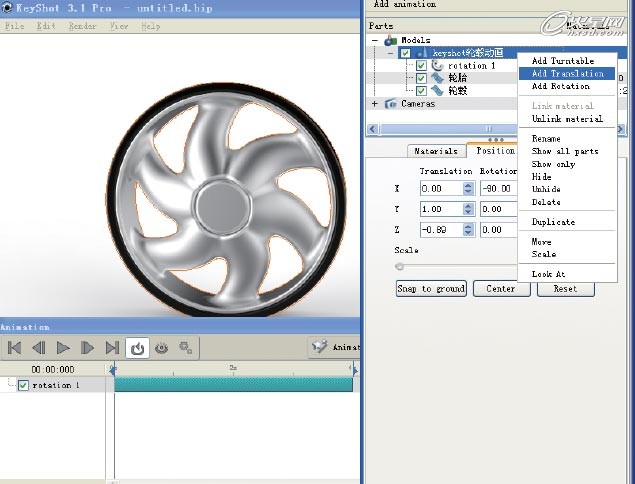
Task: Increase the Y translation spinner value
Action: [468, 205]
